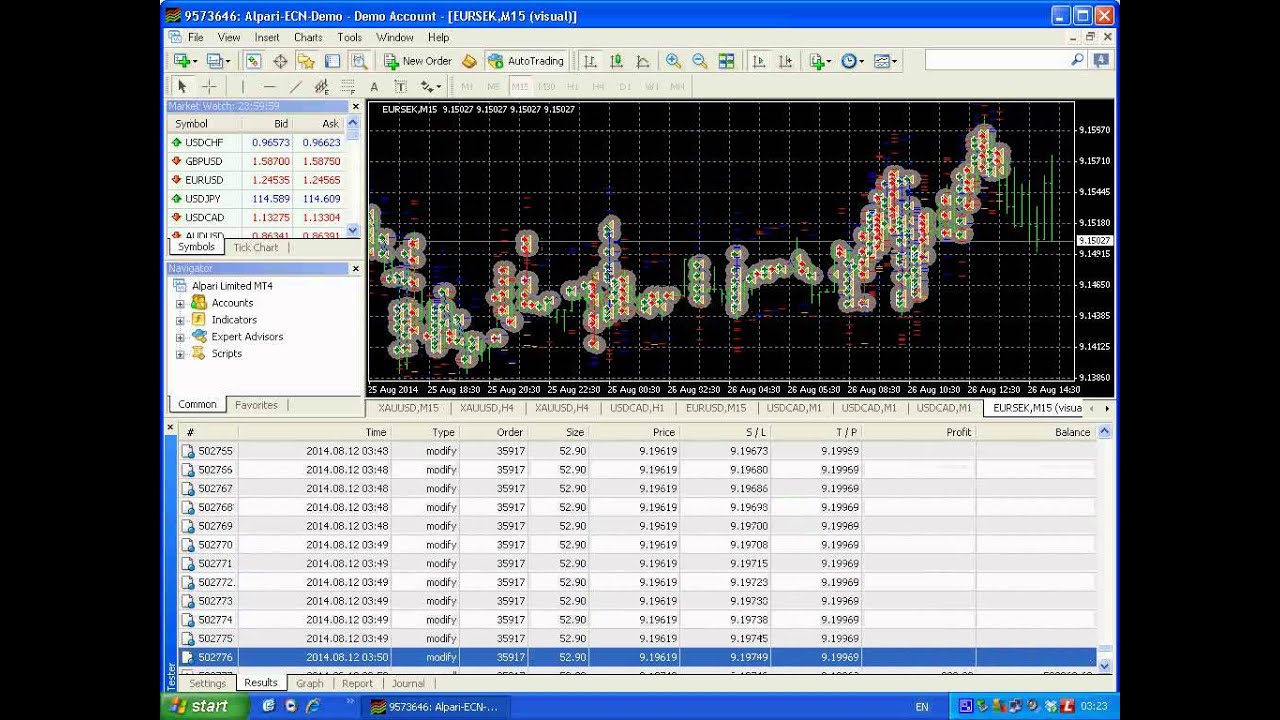This screenshot has height=720, width=1280.
Task: Open the notifications chat icon in toolbar
Action: [1101, 60]
